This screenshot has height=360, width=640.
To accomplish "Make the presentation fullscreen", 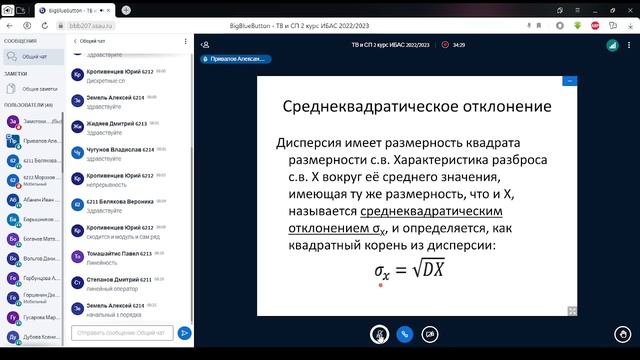I will click(572, 311).
